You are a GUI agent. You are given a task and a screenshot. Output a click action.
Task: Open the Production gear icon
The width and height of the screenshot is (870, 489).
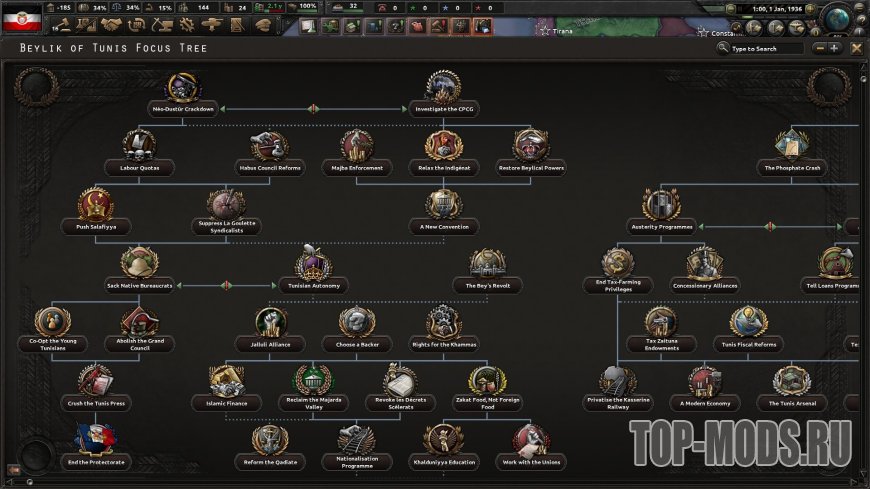(187, 25)
